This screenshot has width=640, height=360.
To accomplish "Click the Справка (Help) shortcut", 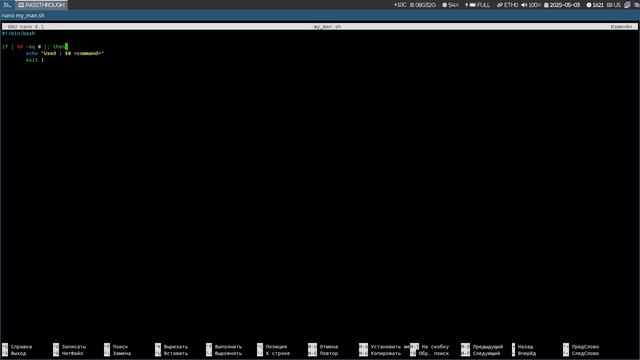I will tap(17, 347).
